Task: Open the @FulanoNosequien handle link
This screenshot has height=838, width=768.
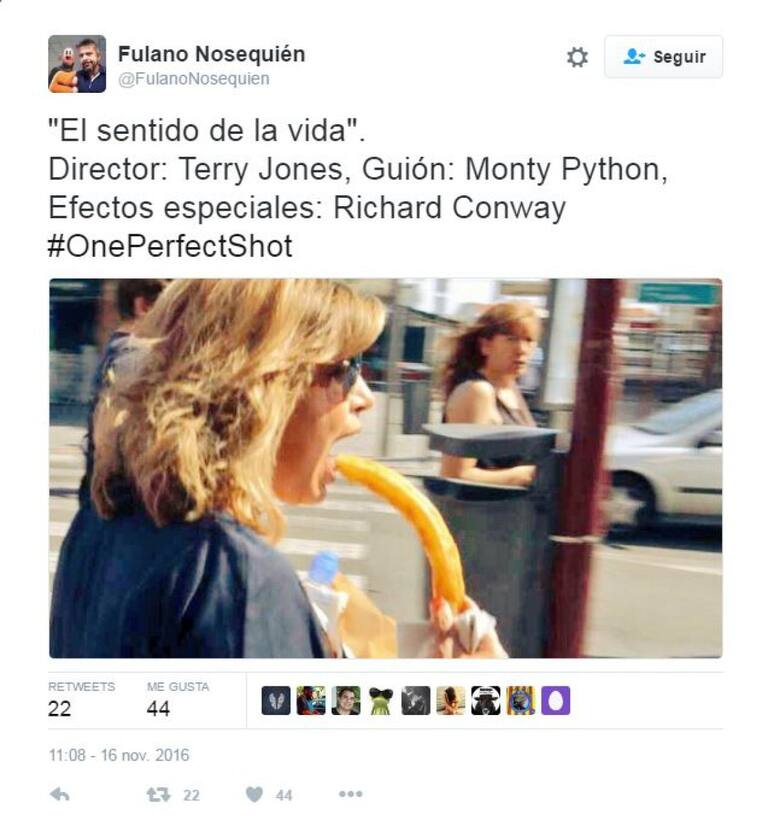Action: coord(194,79)
